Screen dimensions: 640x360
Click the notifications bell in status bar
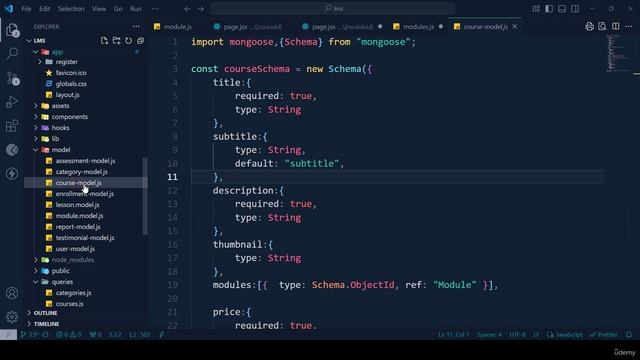click(629, 335)
